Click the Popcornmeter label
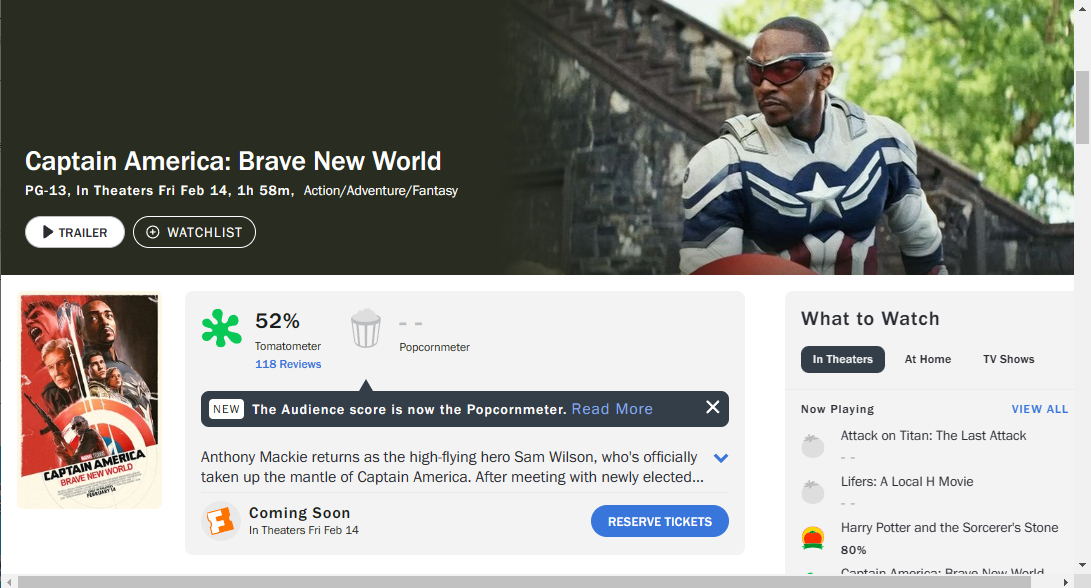The width and height of the screenshot is (1091, 588). (x=434, y=347)
